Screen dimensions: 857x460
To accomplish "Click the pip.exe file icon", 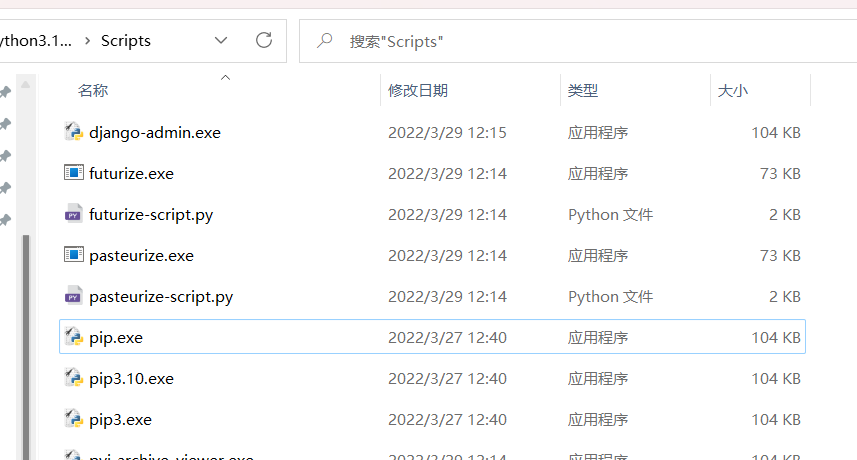I will click(73, 337).
